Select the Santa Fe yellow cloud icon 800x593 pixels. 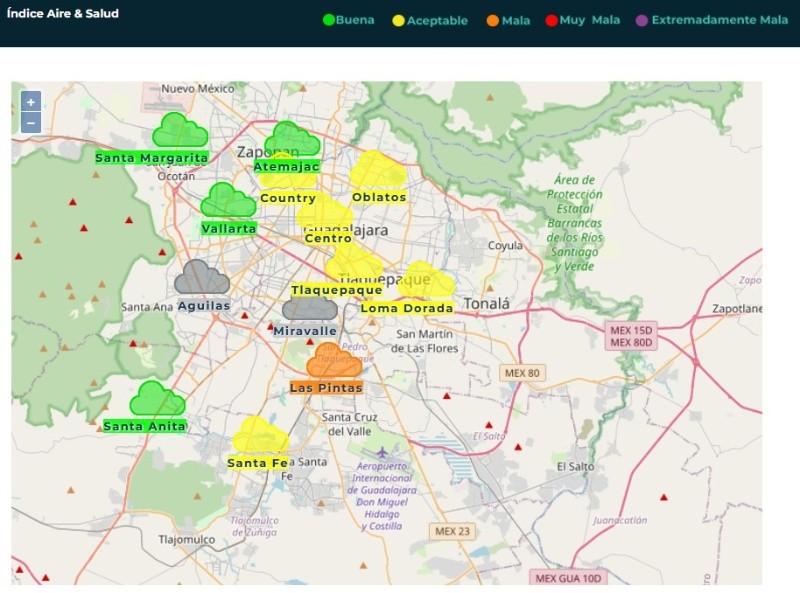click(x=259, y=437)
